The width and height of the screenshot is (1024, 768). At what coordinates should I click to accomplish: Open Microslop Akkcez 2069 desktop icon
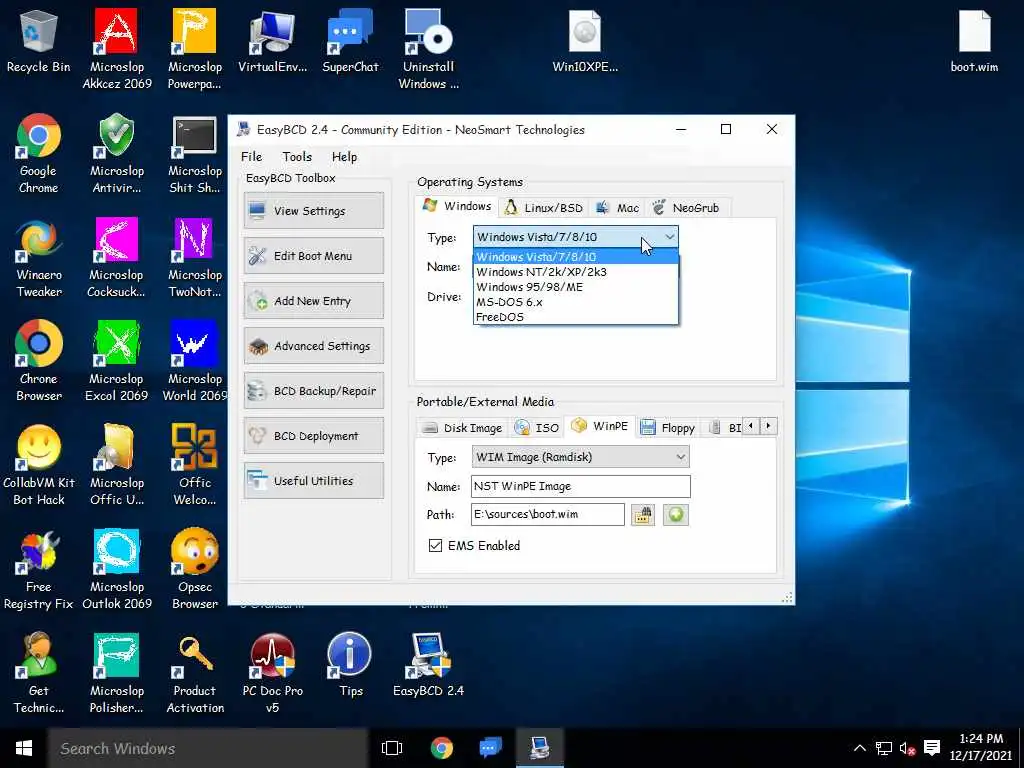pyautogui.click(x=117, y=48)
